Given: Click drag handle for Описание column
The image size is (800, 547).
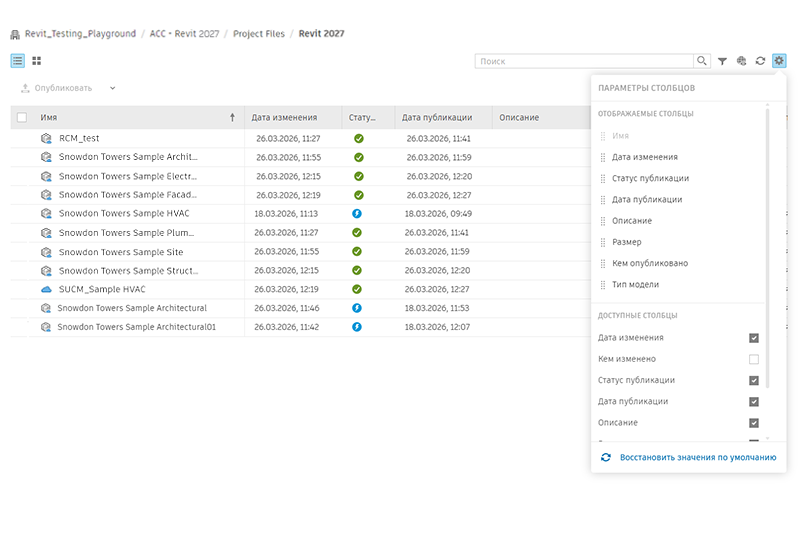Looking at the screenshot, I should pyautogui.click(x=603, y=221).
